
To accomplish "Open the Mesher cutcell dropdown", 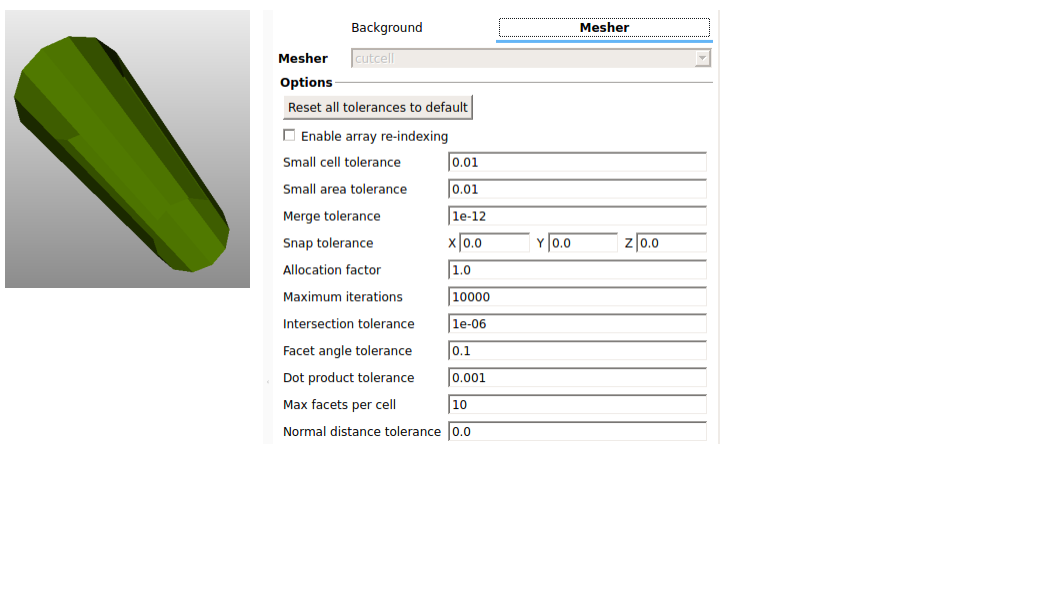I will pyautogui.click(x=532, y=59).
